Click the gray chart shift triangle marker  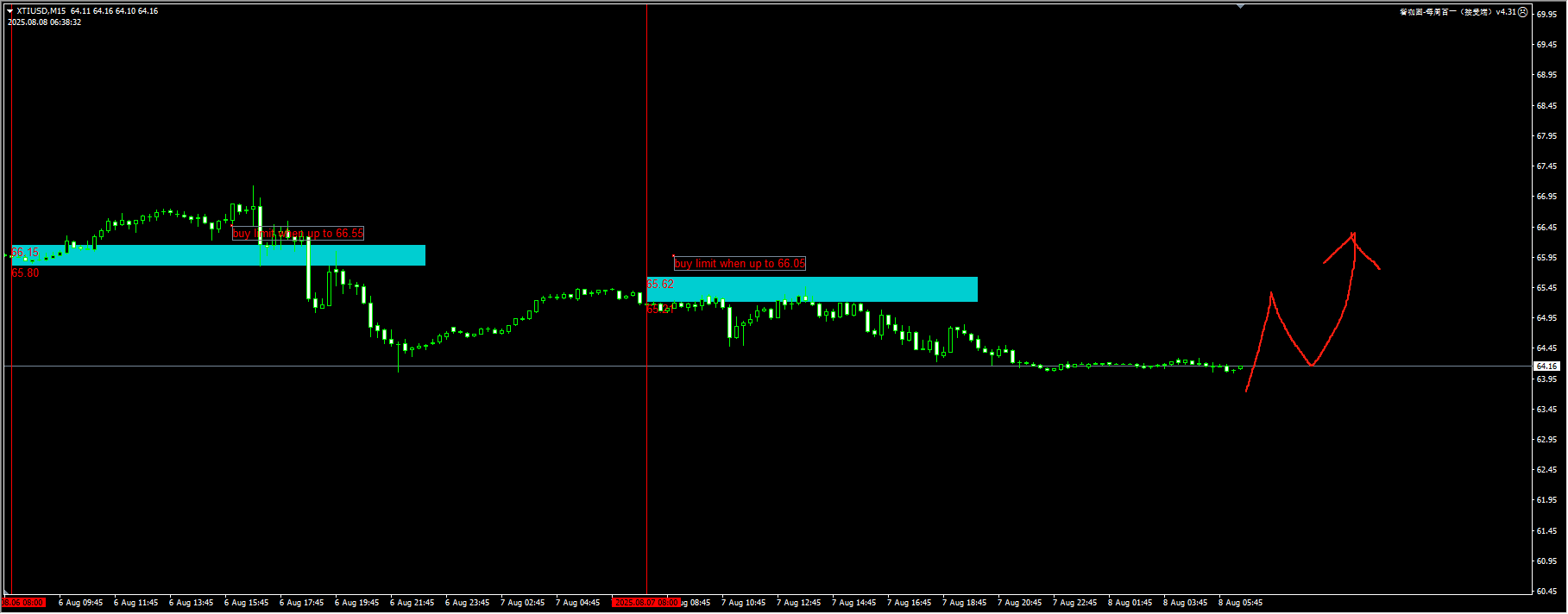click(x=1240, y=6)
